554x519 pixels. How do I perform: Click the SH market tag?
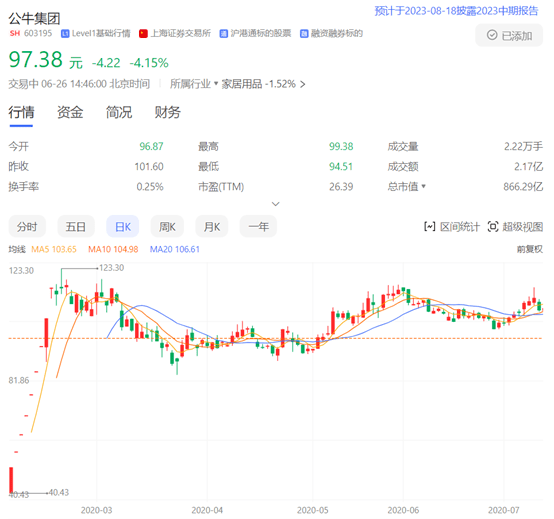click(15, 34)
